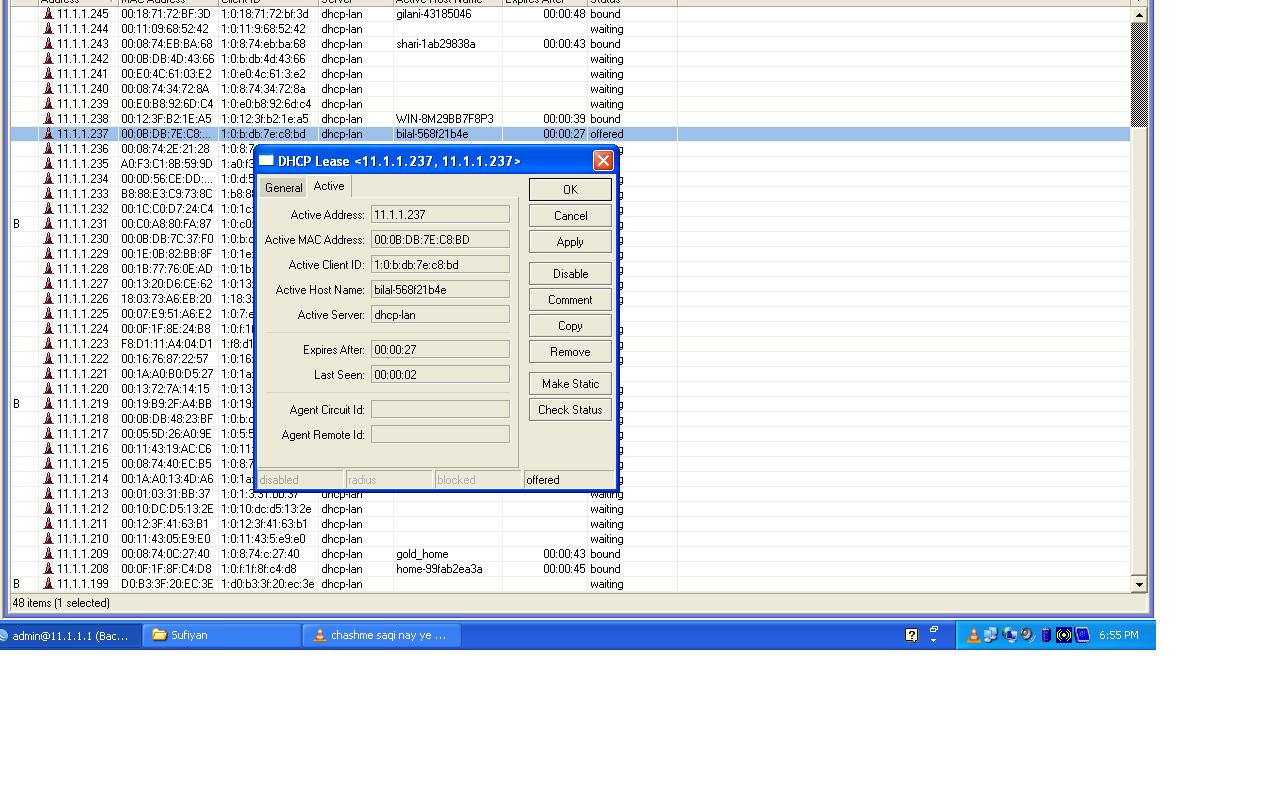Click the DHCP Lease dialog title bar icon

[x=265, y=160]
